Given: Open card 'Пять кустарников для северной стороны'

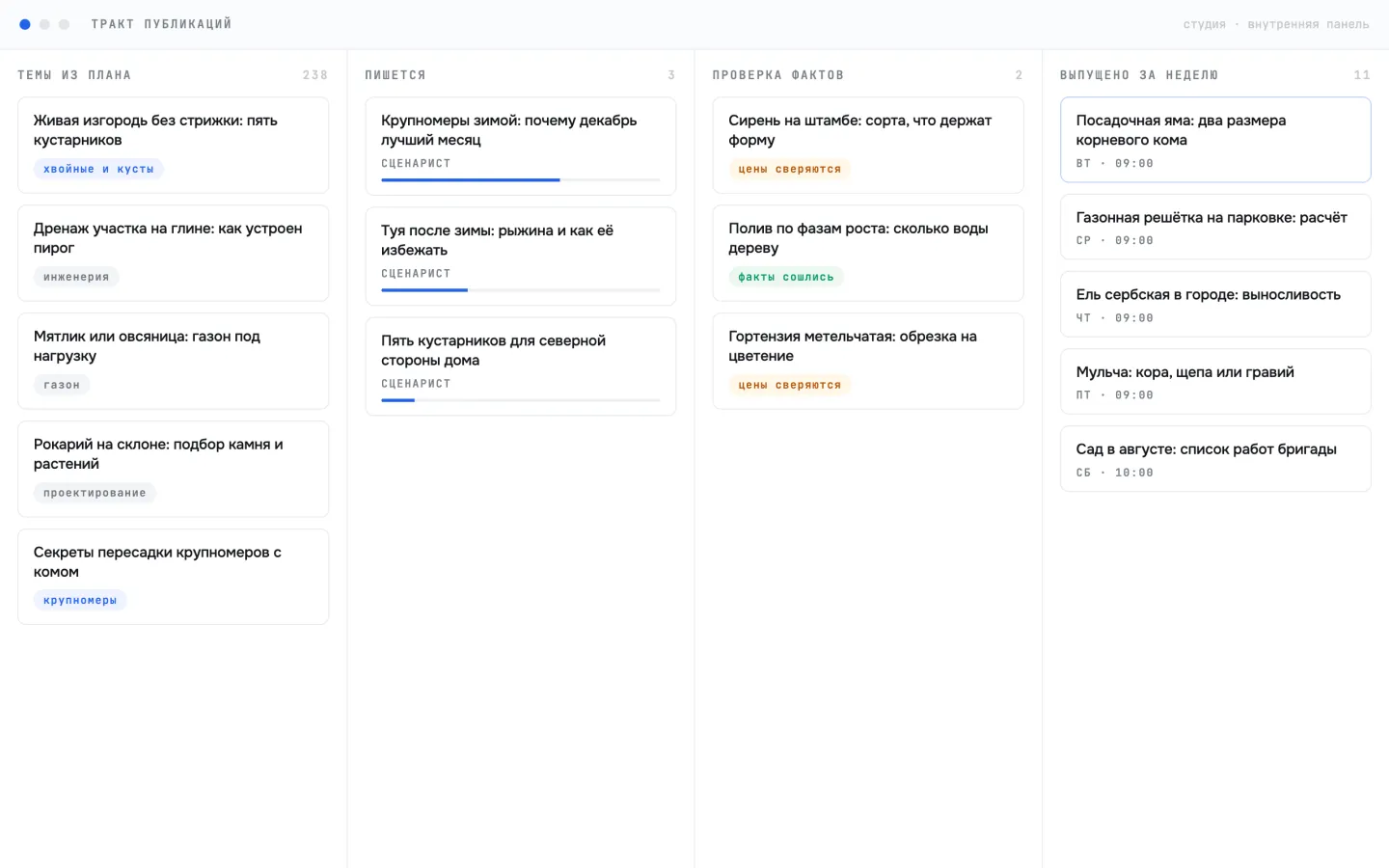Looking at the screenshot, I should point(521,366).
